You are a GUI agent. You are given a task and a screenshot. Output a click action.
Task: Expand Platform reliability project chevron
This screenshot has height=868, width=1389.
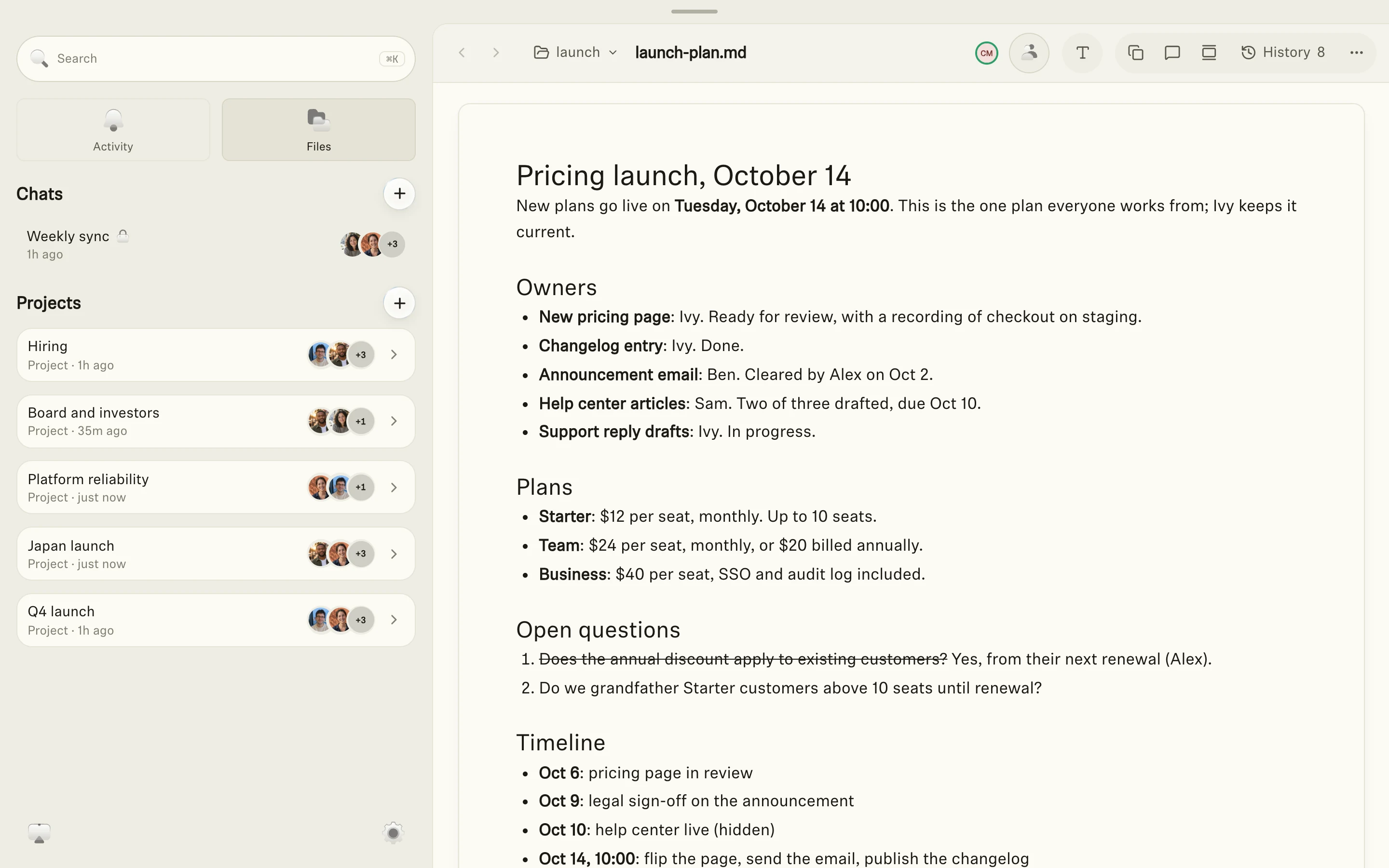[394, 488]
